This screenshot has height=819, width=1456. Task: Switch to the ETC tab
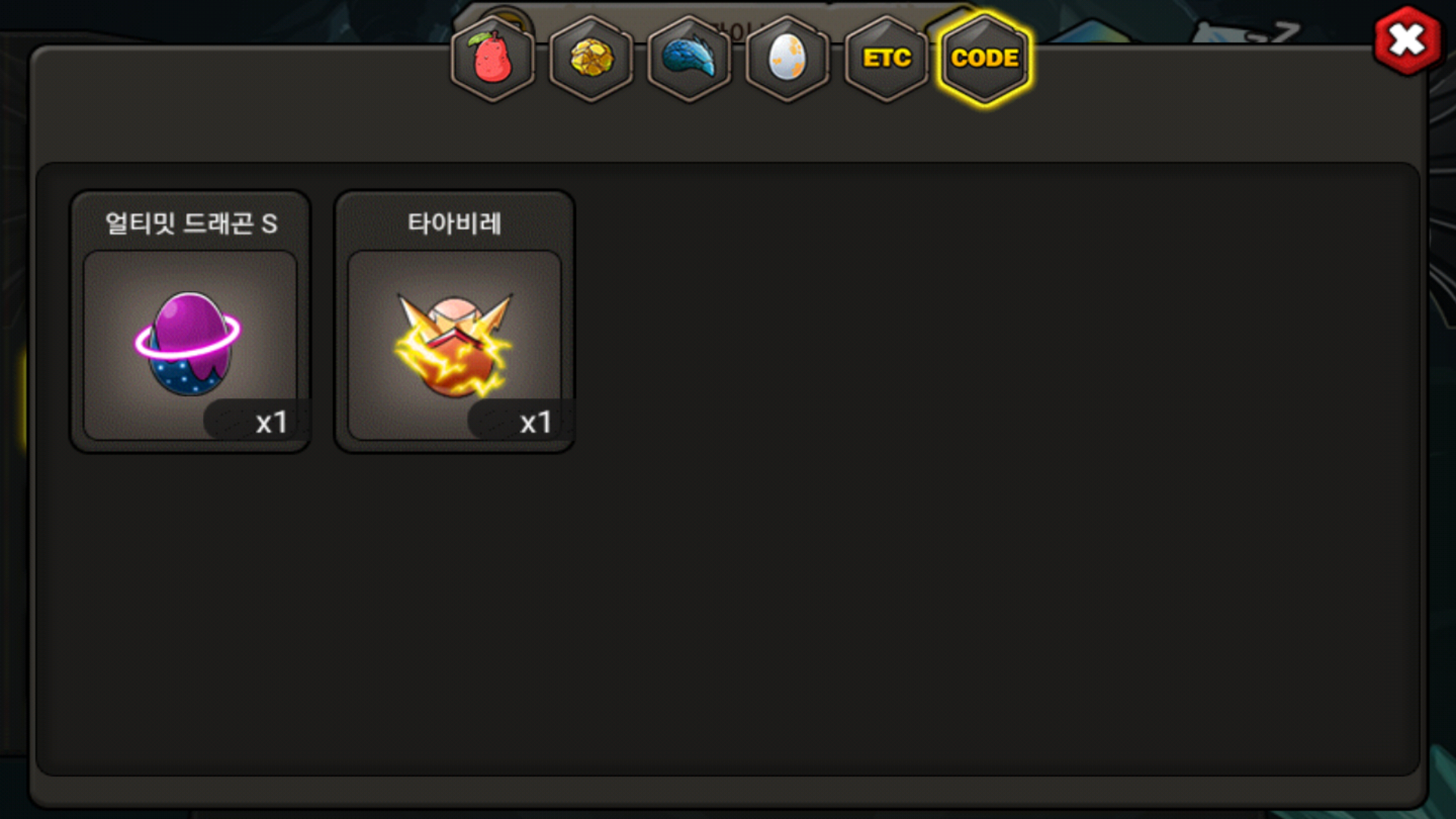coord(886,58)
